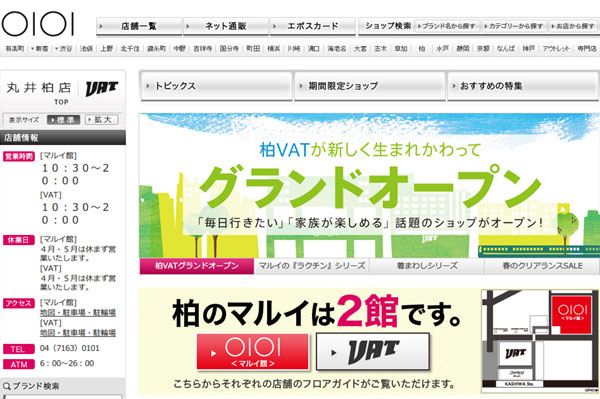The image size is (600, 399).
Task: Open the トピックス section button
Action: 216,86
